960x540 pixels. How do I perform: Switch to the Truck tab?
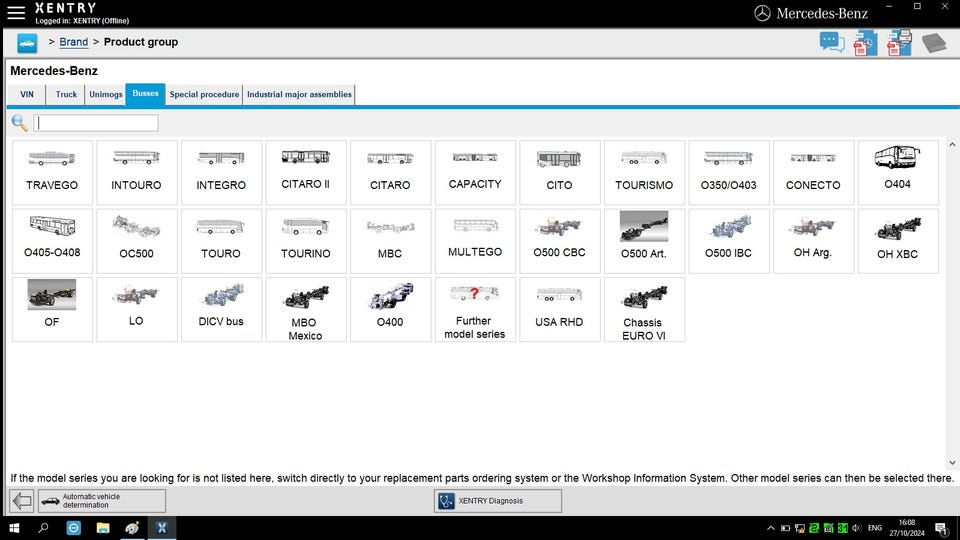(x=66, y=94)
